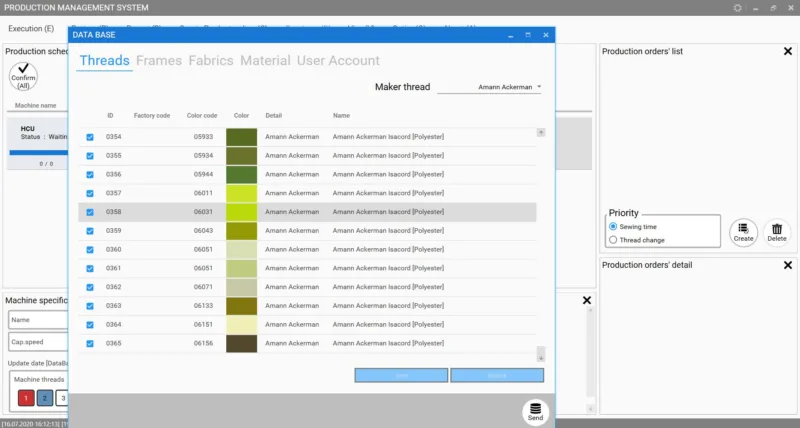Uncheck thread ID 0360 checkbox
The height and width of the screenshot is (428, 800).
click(90, 249)
